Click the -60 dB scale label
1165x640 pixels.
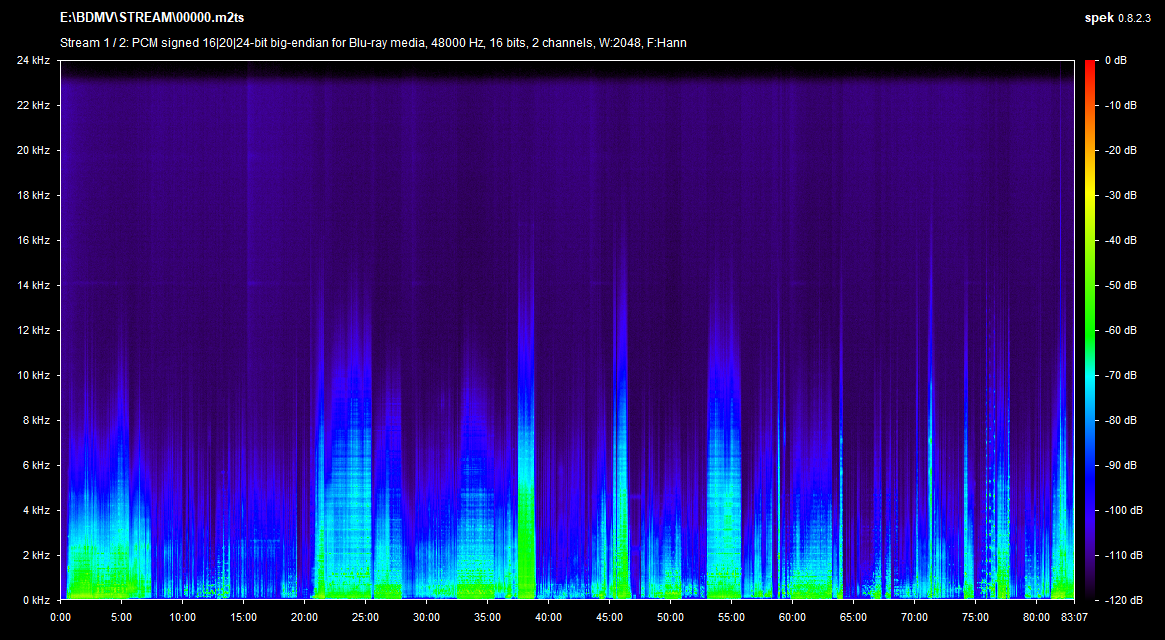(x=1121, y=331)
